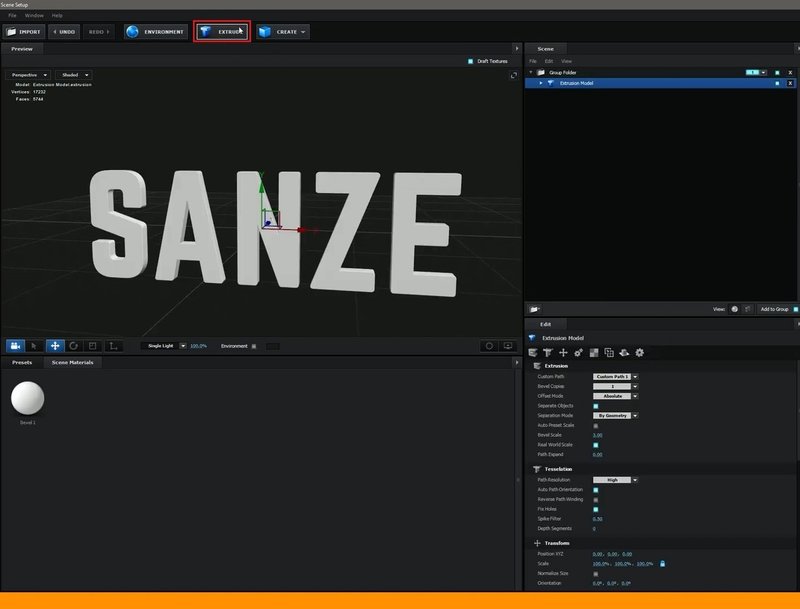Click the sphere View icon in Scene panel

(734, 309)
